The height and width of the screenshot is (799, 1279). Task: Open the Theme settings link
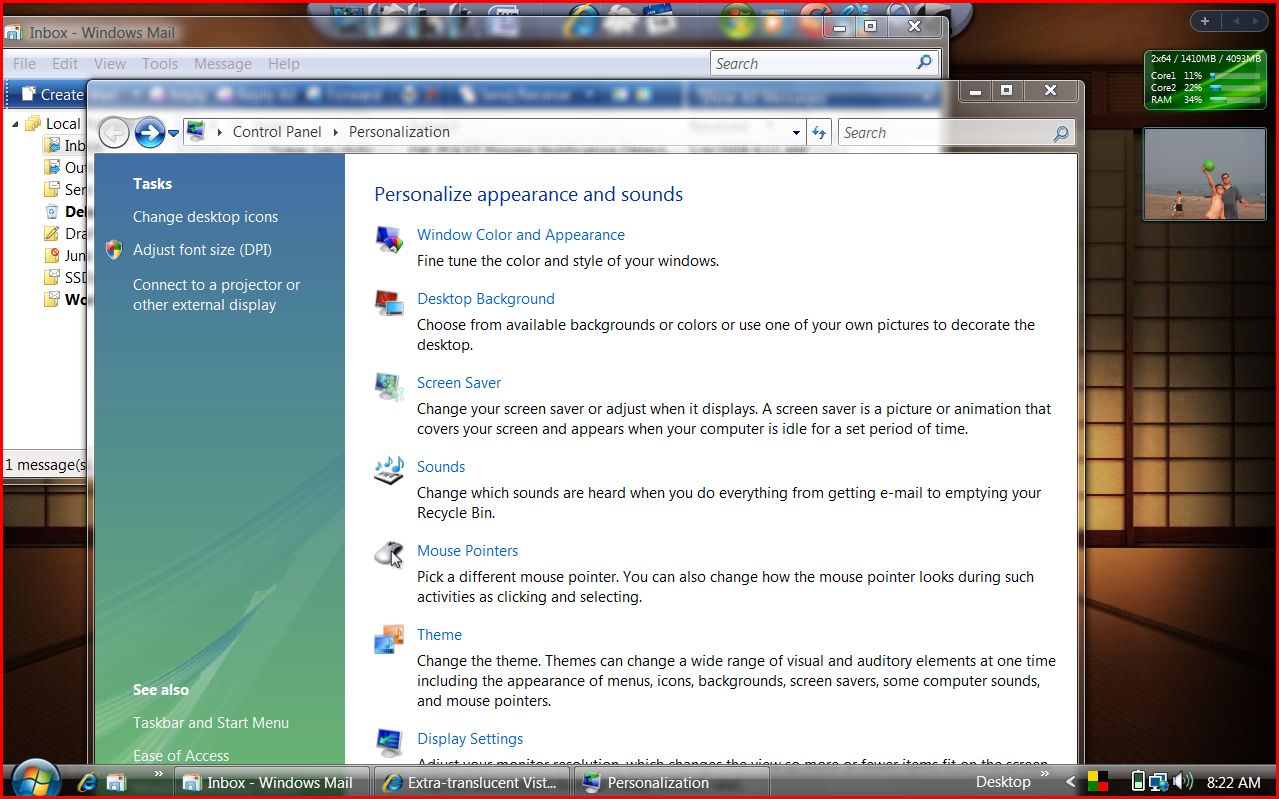(x=439, y=635)
